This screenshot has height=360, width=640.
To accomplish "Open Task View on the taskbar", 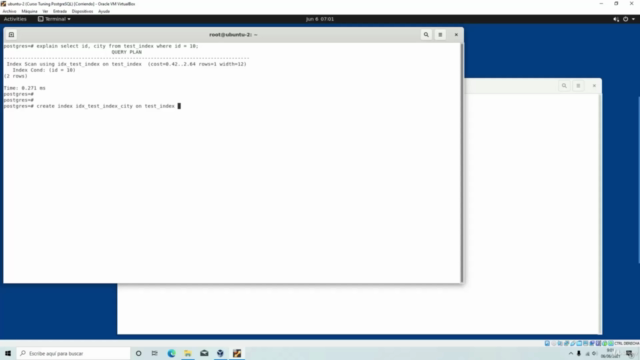I will pyautogui.click(x=155, y=353).
